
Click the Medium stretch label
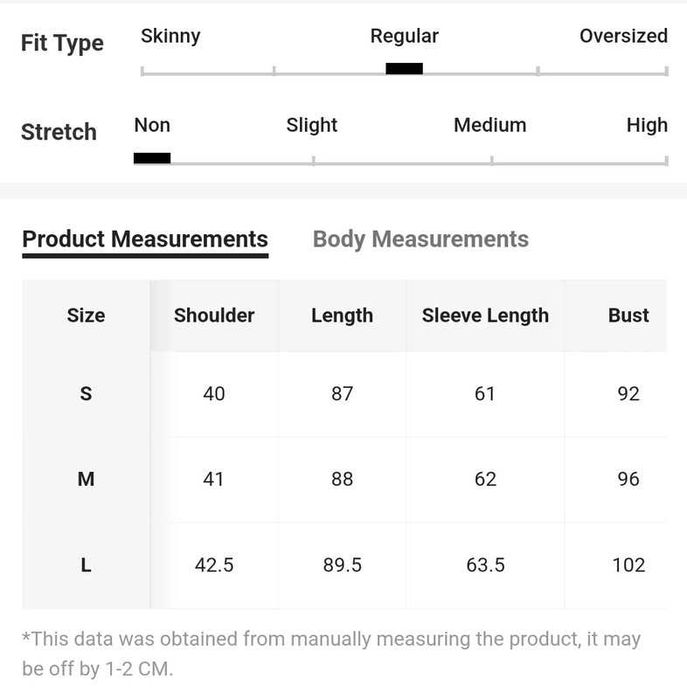click(x=489, y=125)
